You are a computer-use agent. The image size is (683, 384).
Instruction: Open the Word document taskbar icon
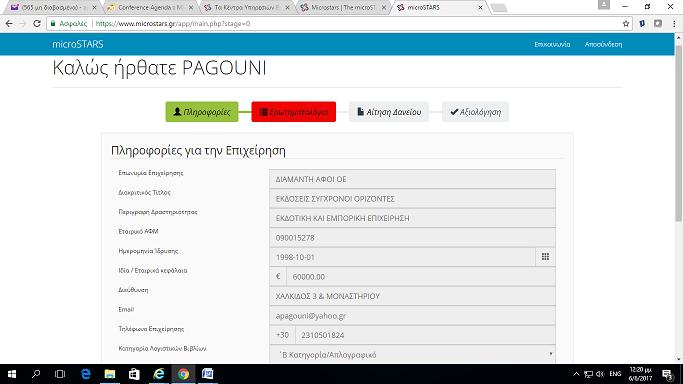click(208, 374)
